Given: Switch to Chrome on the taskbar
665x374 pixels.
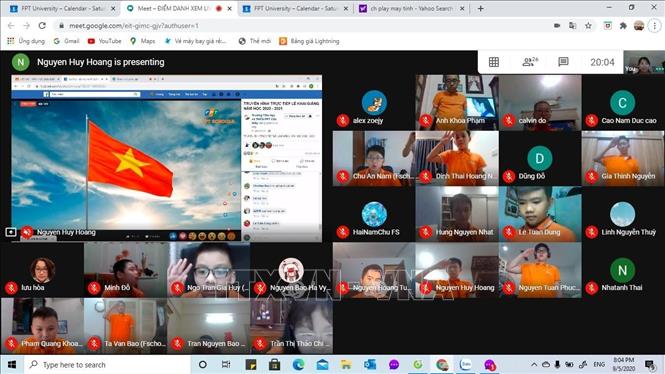Looking at the screenshot, I should 442,365.
